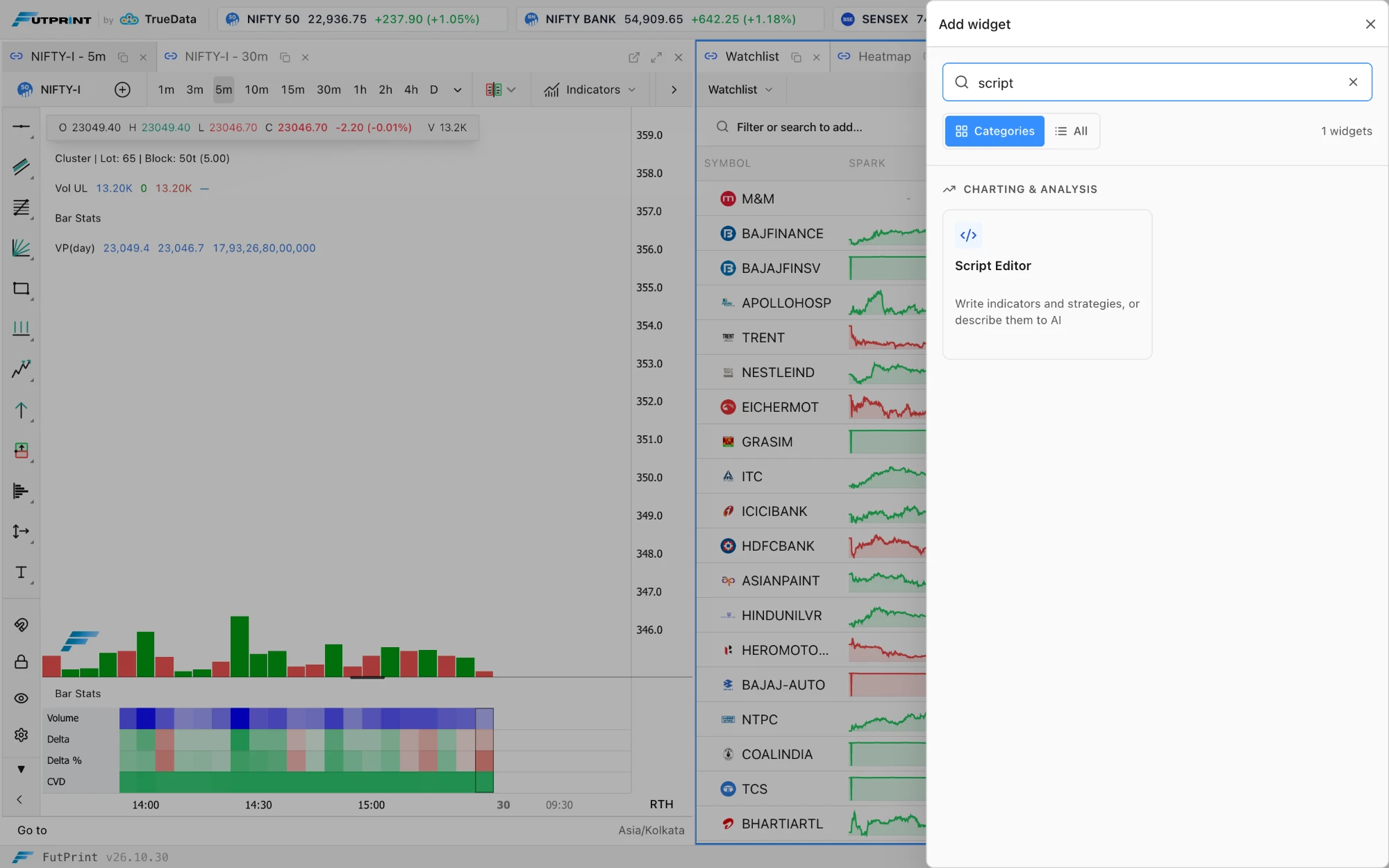
Task: Toggle the RTH session button
Action: (x=661, y=804)
